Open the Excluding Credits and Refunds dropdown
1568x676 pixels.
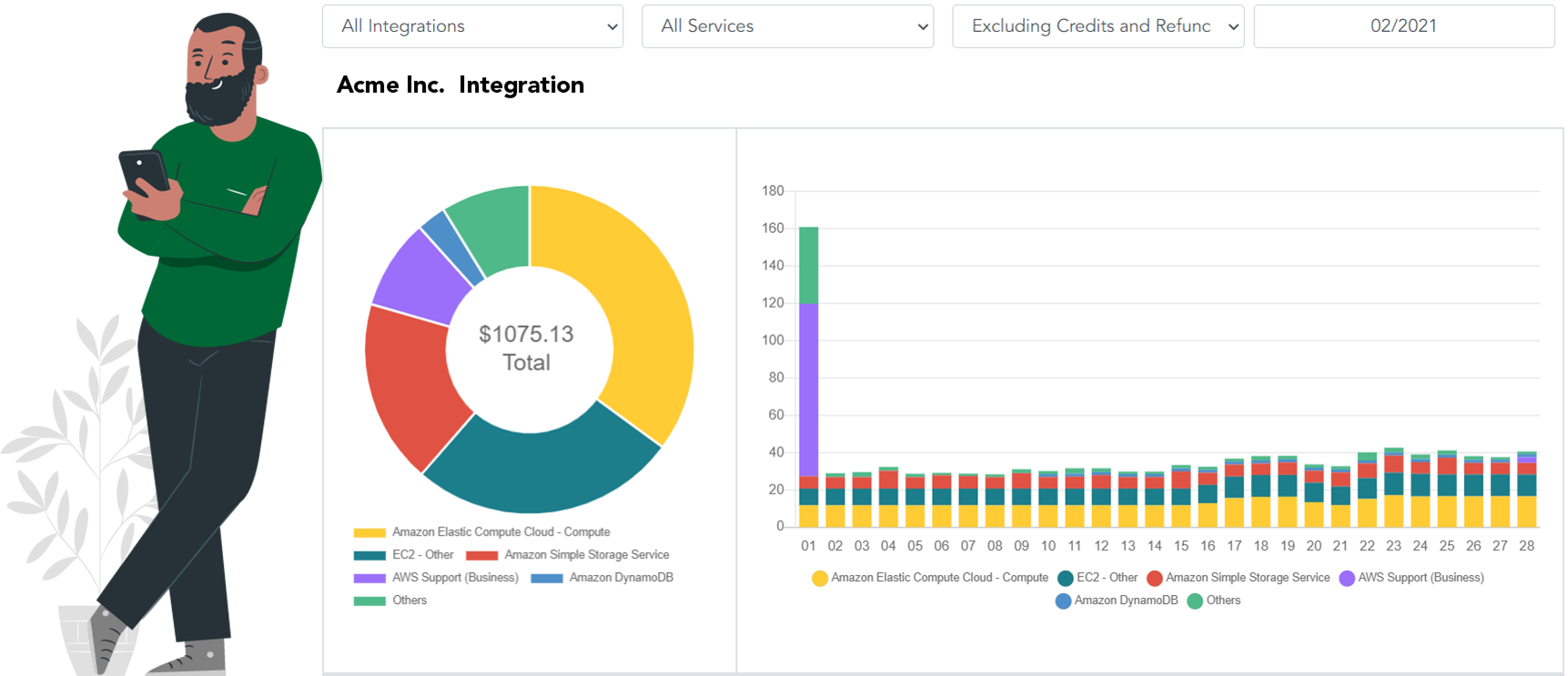coord(1098,26)
